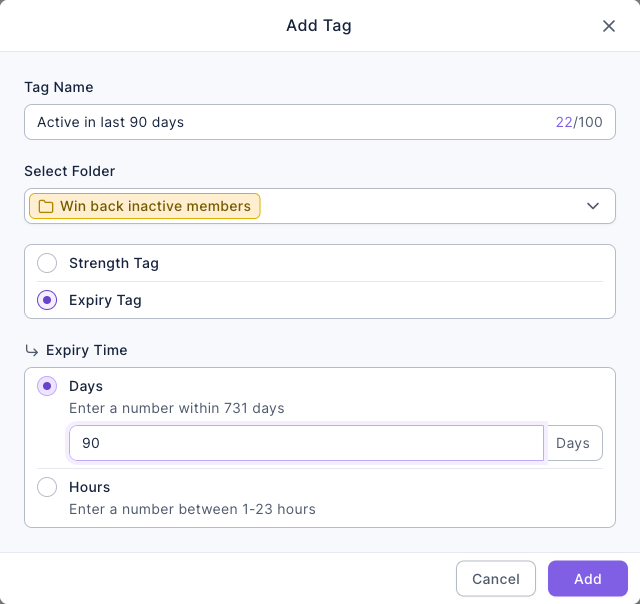Click the Select Folder label
This screenshot has width=640, height=604.
coord(69,171)
